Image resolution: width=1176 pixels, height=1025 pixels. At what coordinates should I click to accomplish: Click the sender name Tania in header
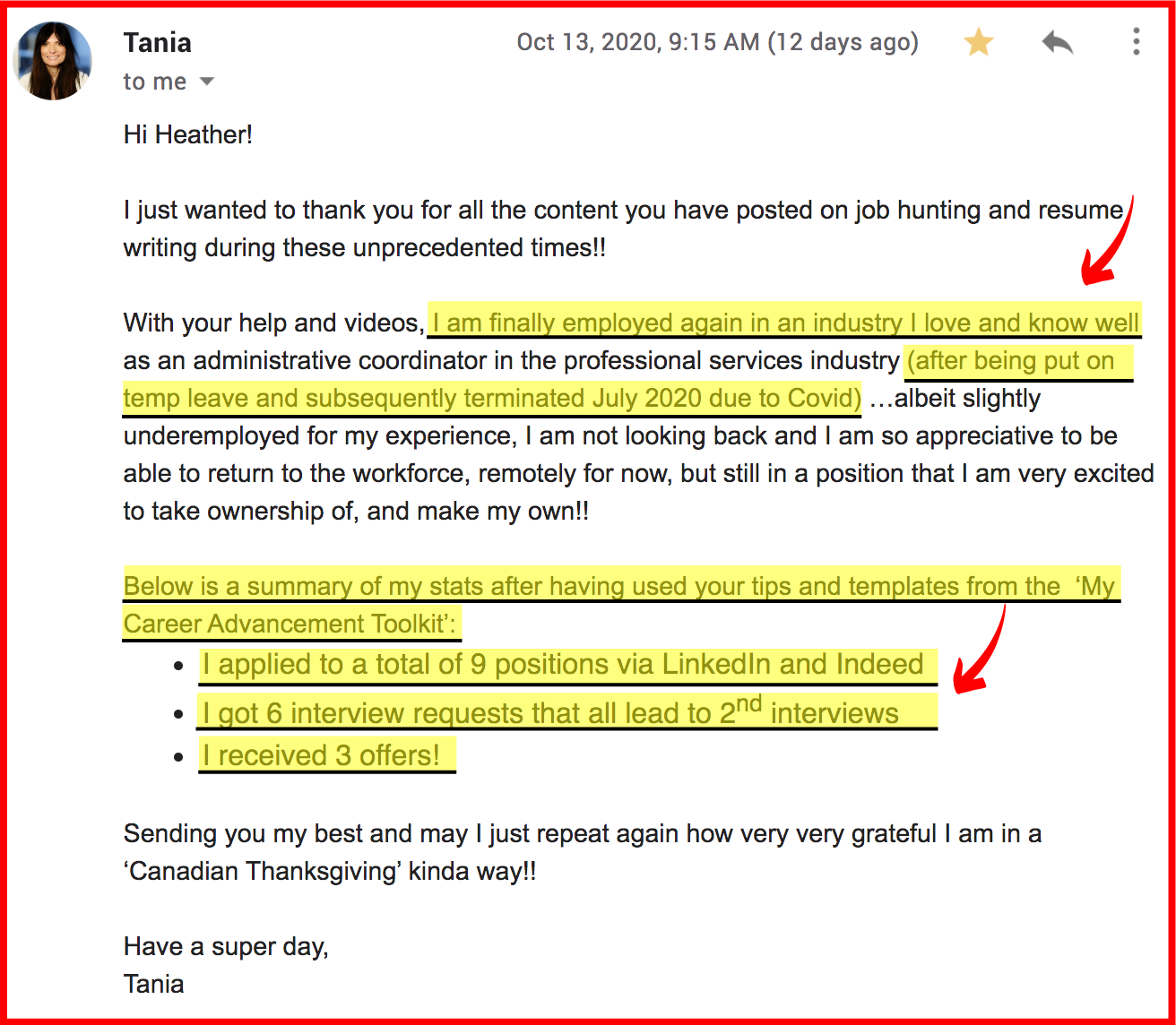coord(158,42)
